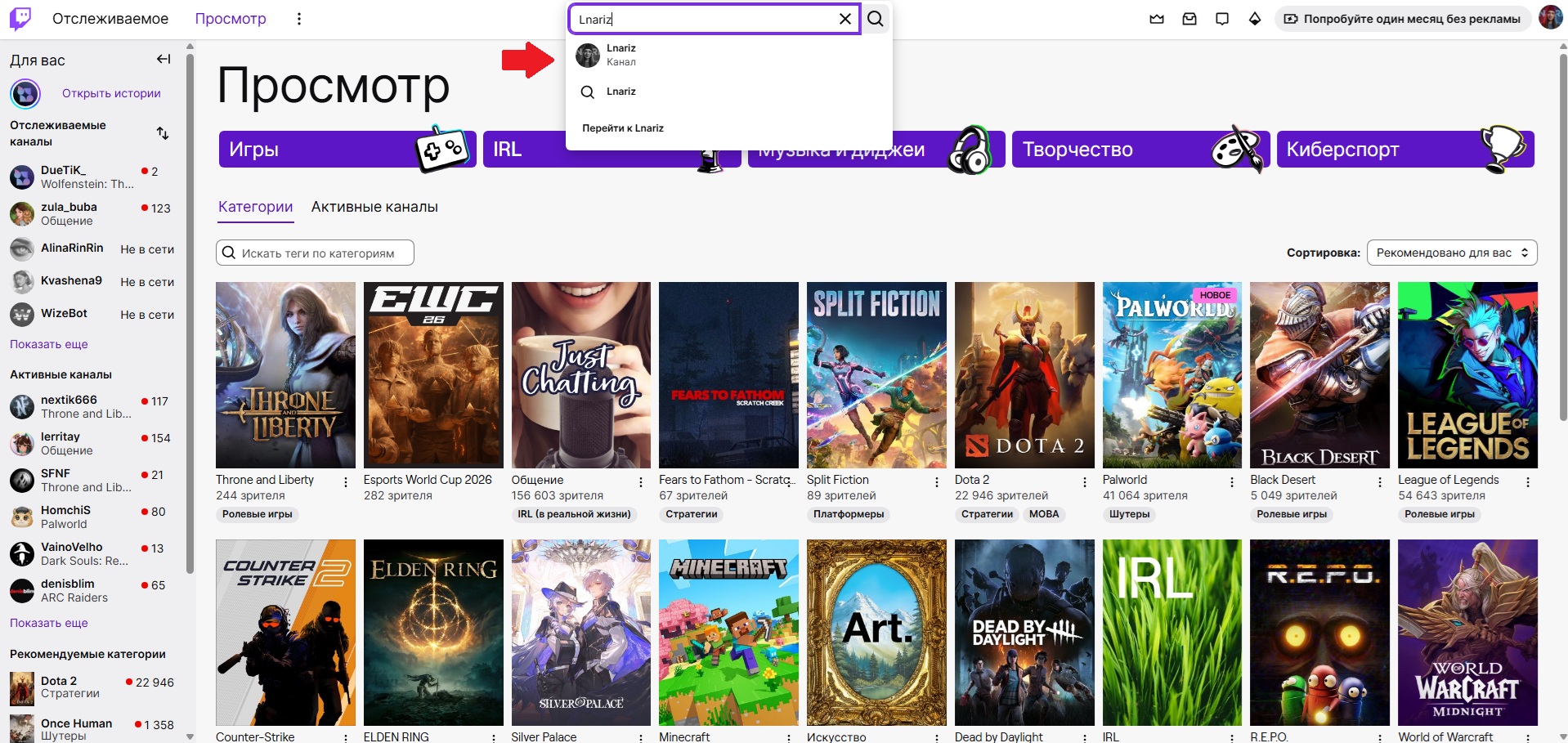Viewport: 1568px width, 743px height.
Task: Open the options menu for Split Fiction
Action: (937, 482)
